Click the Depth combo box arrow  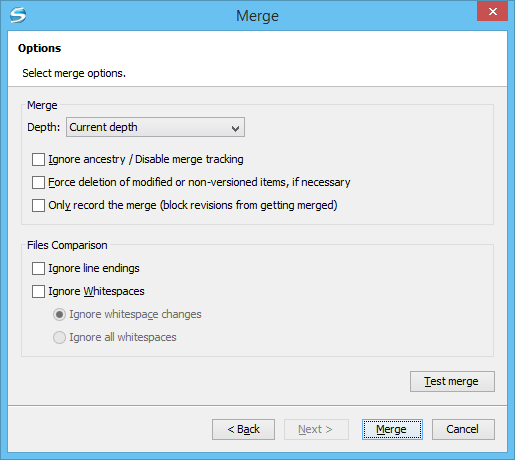[x=235, y=128]
